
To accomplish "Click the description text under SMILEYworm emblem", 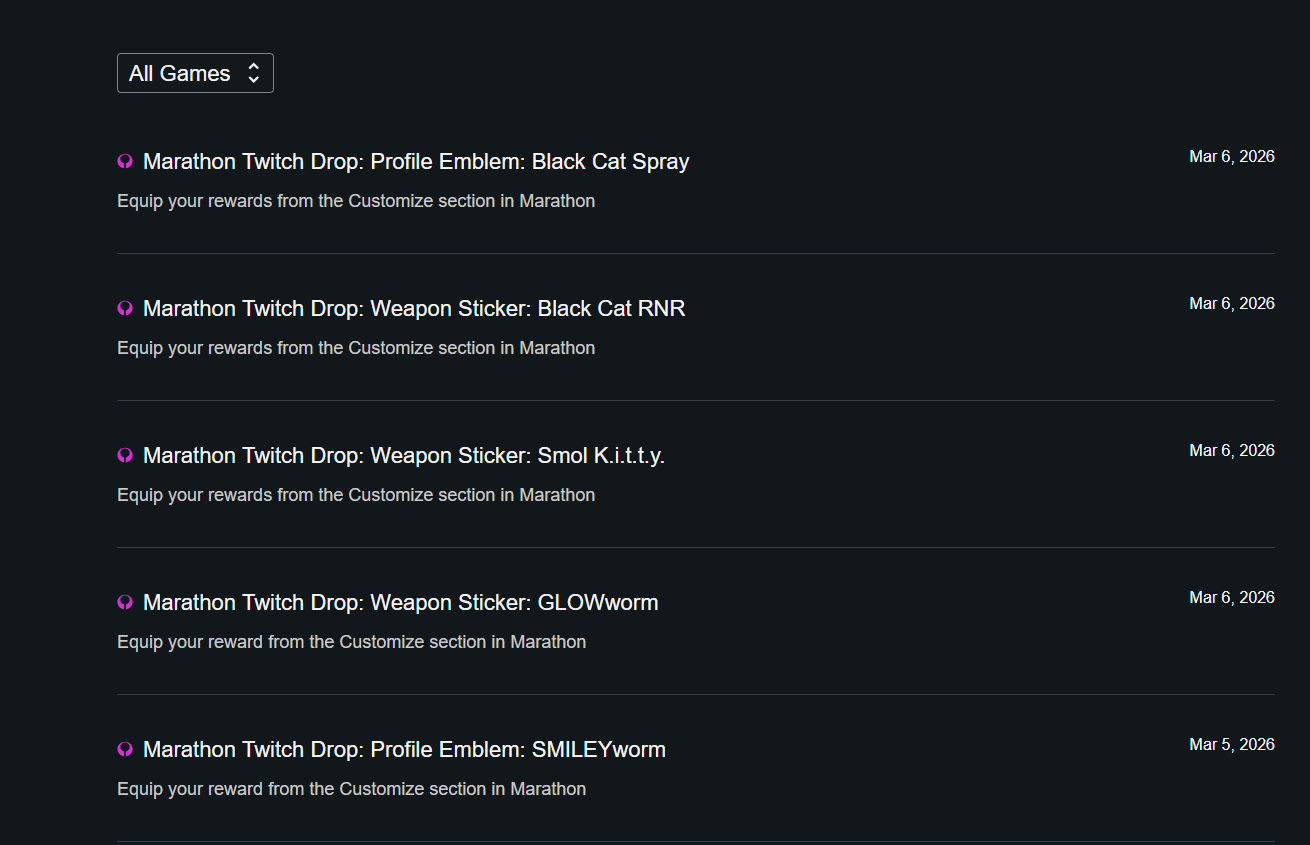I will (x=351, y=789).
